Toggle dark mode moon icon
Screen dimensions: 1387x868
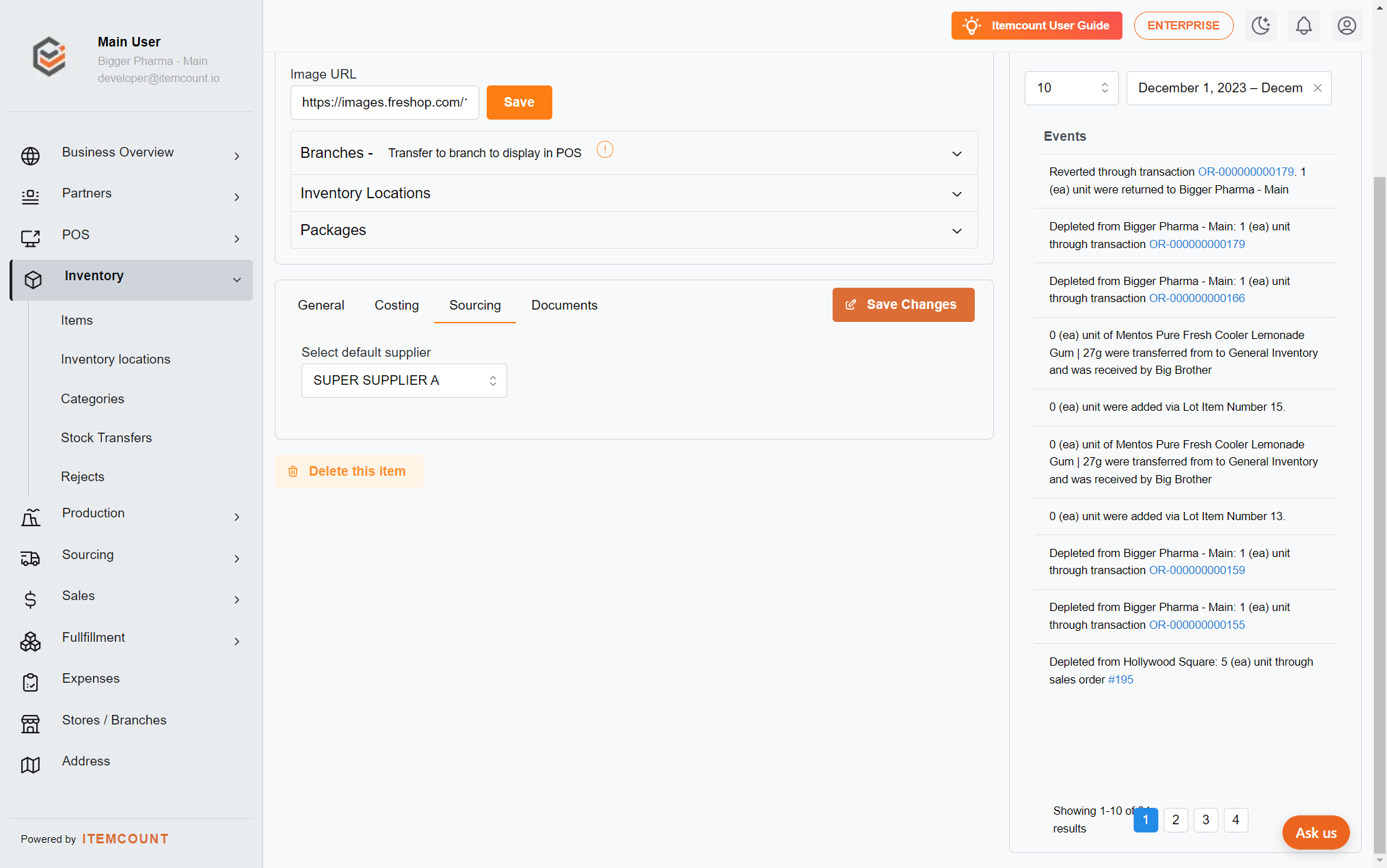[x=1261, y=26]
